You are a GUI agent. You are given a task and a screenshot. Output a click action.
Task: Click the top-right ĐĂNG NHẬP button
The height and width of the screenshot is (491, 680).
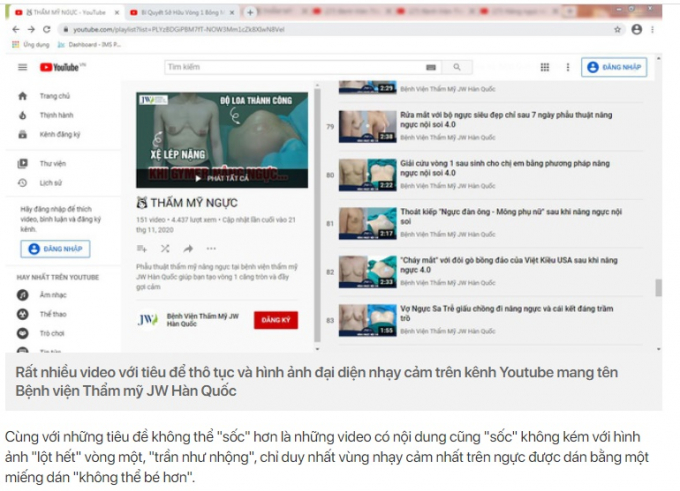tap(614, 67)
